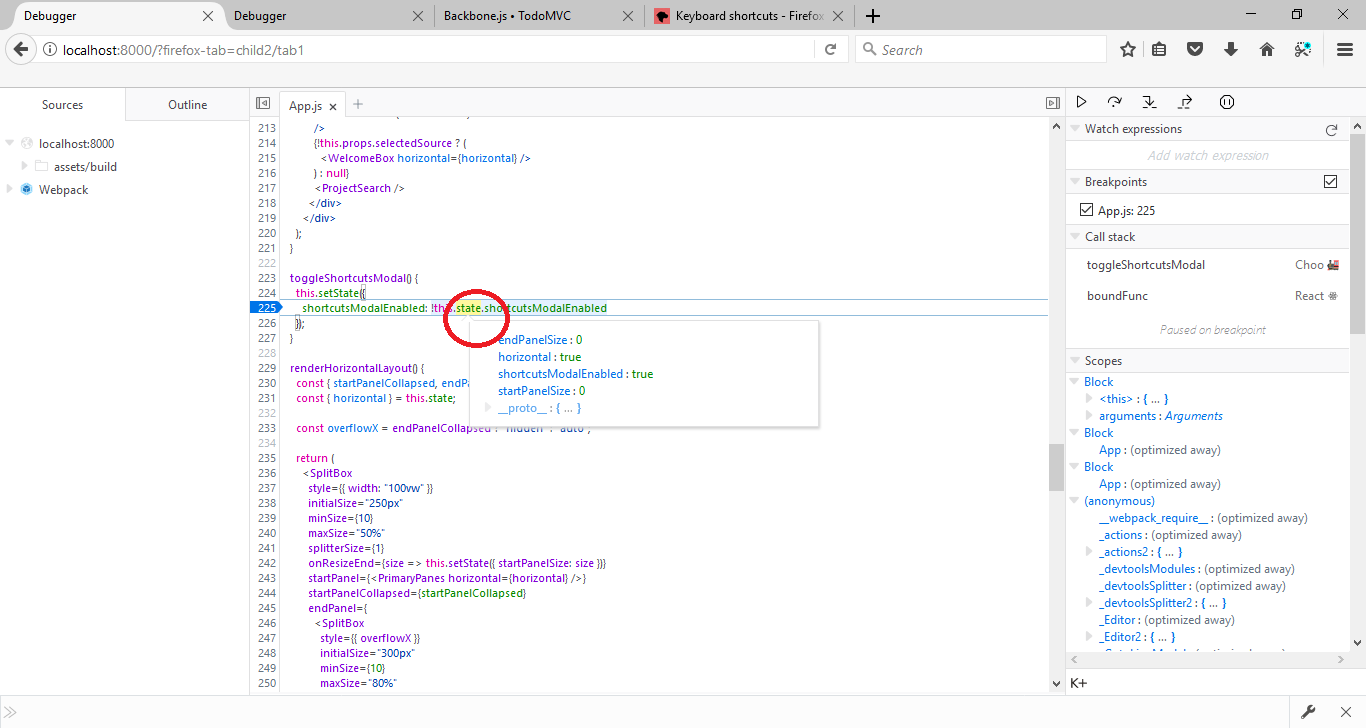Image resolution: width=1368 pixels, height=728 pixels.
Task: Reload the current page
Action: coord(831,48)
